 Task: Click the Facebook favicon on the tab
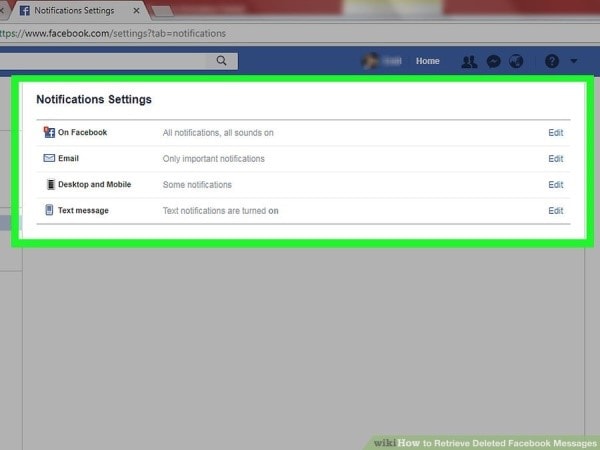(24, 11)
